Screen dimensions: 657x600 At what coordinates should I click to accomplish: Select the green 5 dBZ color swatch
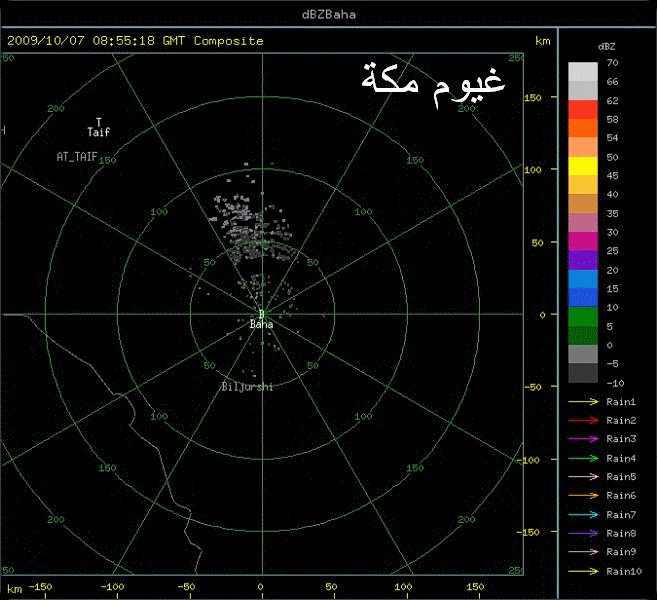(x=583, y=317)
